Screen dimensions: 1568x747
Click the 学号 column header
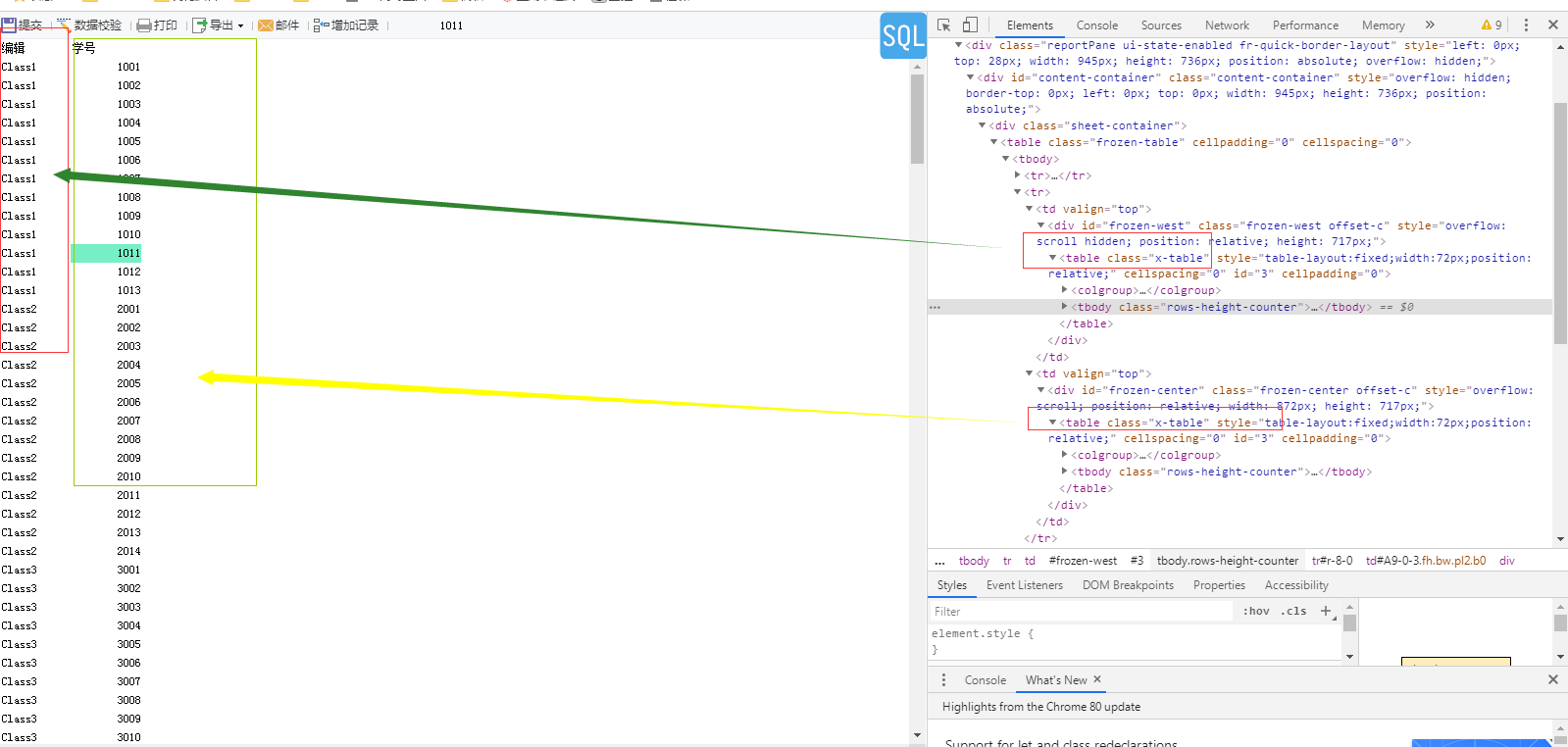click(x=84, y=47)
